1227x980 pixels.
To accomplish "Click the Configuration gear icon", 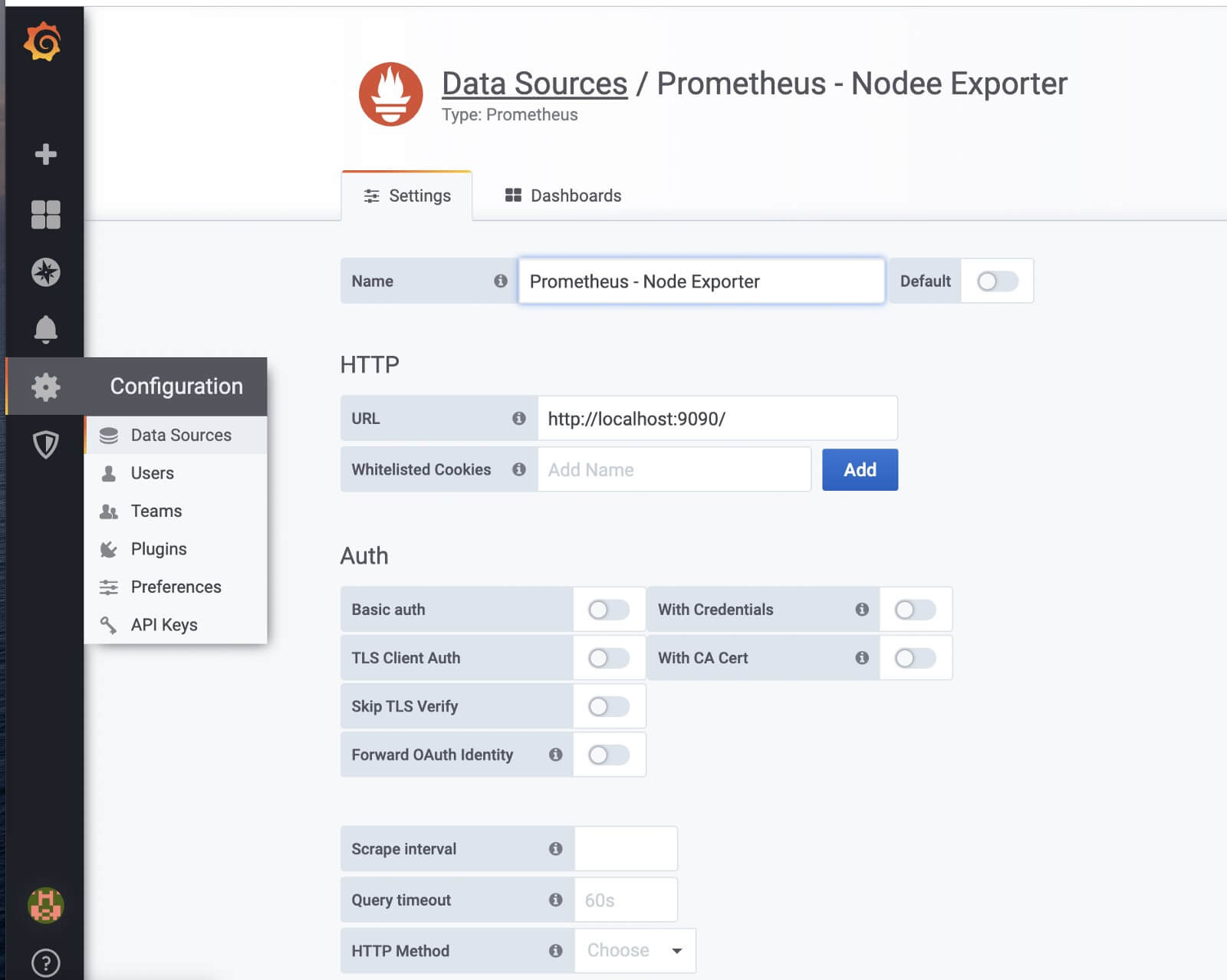I will click(44, 386).
